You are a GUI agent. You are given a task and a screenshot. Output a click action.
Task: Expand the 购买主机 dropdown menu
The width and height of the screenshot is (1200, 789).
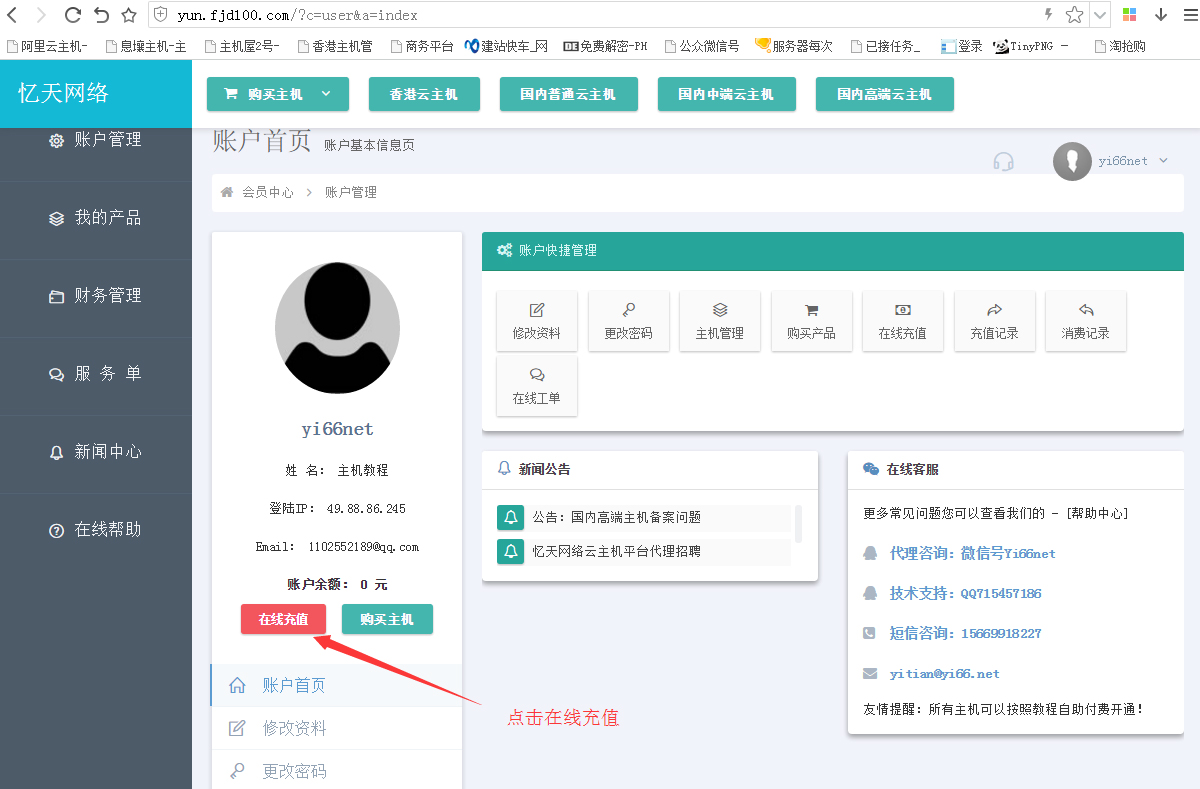[x=278, y=94]
